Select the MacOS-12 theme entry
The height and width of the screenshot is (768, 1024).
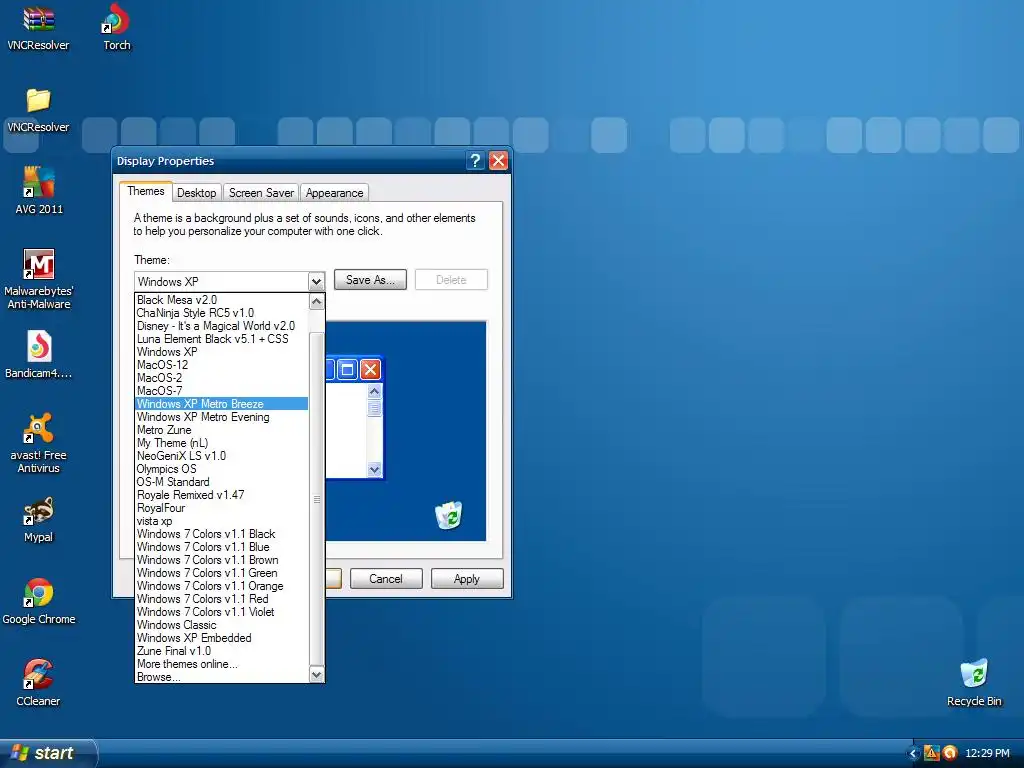[x=221, y=365]
